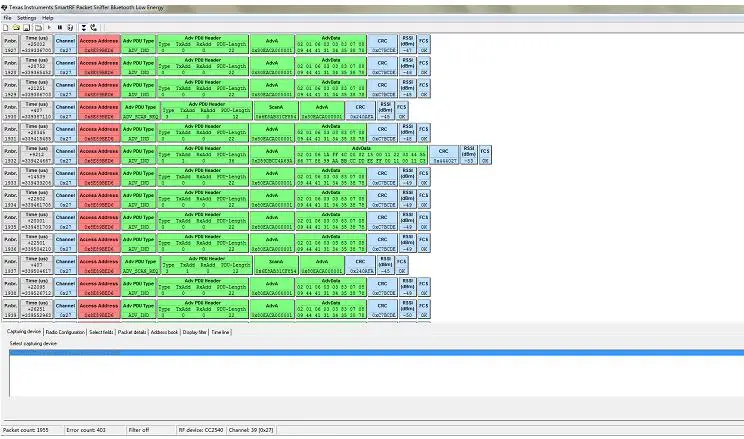Viewport: 744px width, 439px height.
Task: Switch to the Capturing device tab
Action: click(x=24, y=331)
